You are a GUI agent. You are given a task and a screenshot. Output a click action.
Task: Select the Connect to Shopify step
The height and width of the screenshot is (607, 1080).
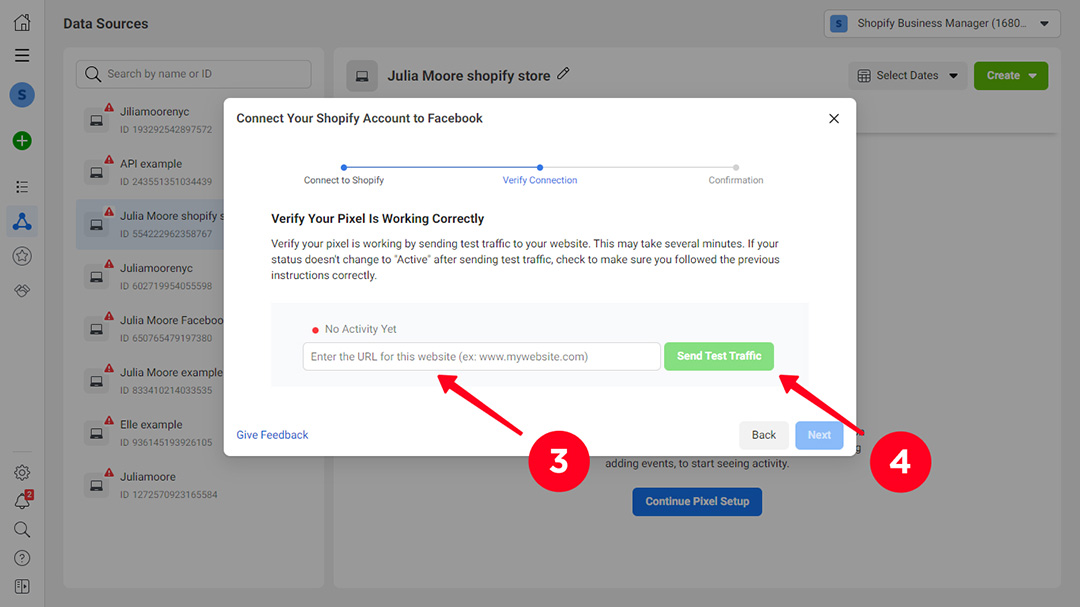click(x=344, y=174)
